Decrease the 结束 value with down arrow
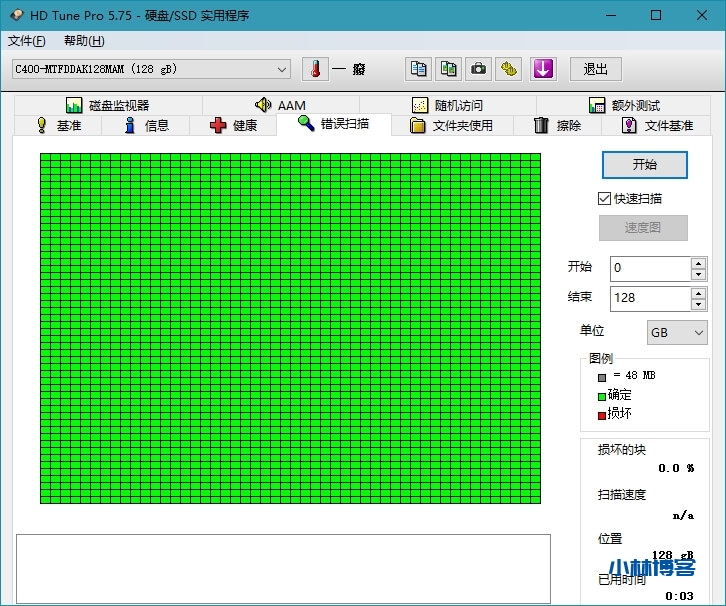The height and width of the screenshot is (606, 726). pos(698,304)
